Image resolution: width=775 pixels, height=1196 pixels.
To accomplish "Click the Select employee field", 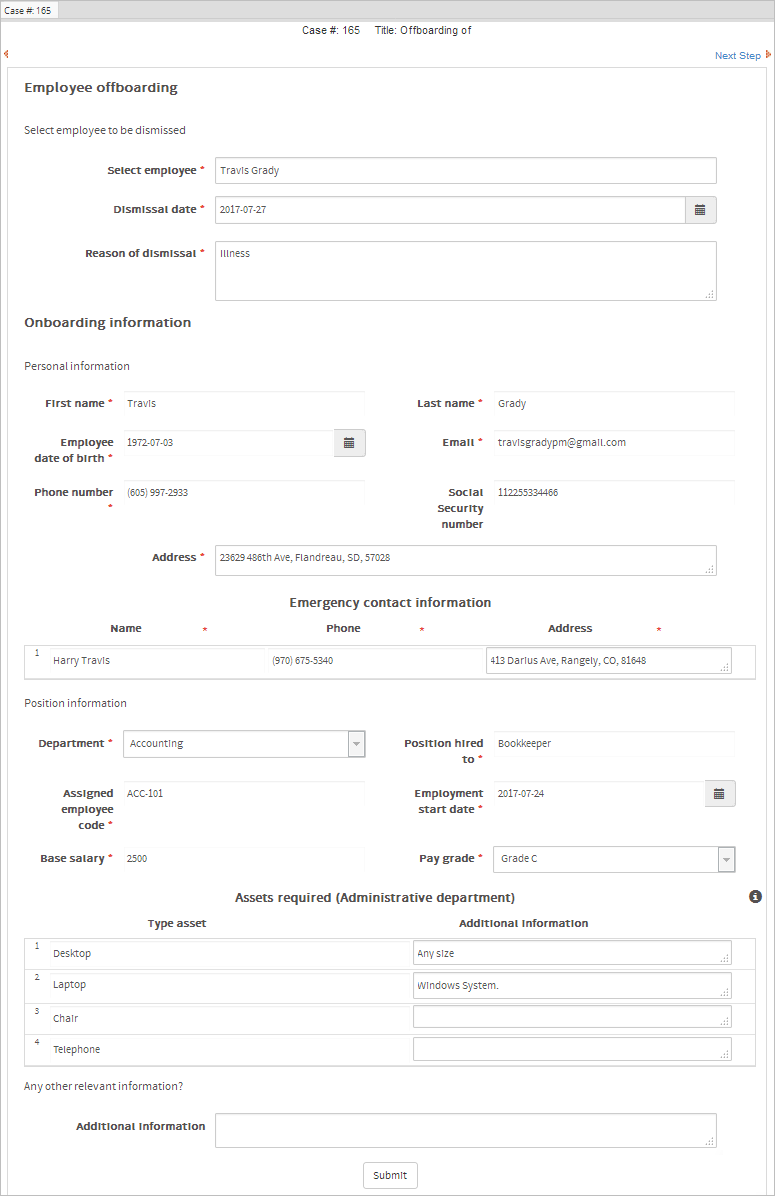I will click(x=465, y=171).
